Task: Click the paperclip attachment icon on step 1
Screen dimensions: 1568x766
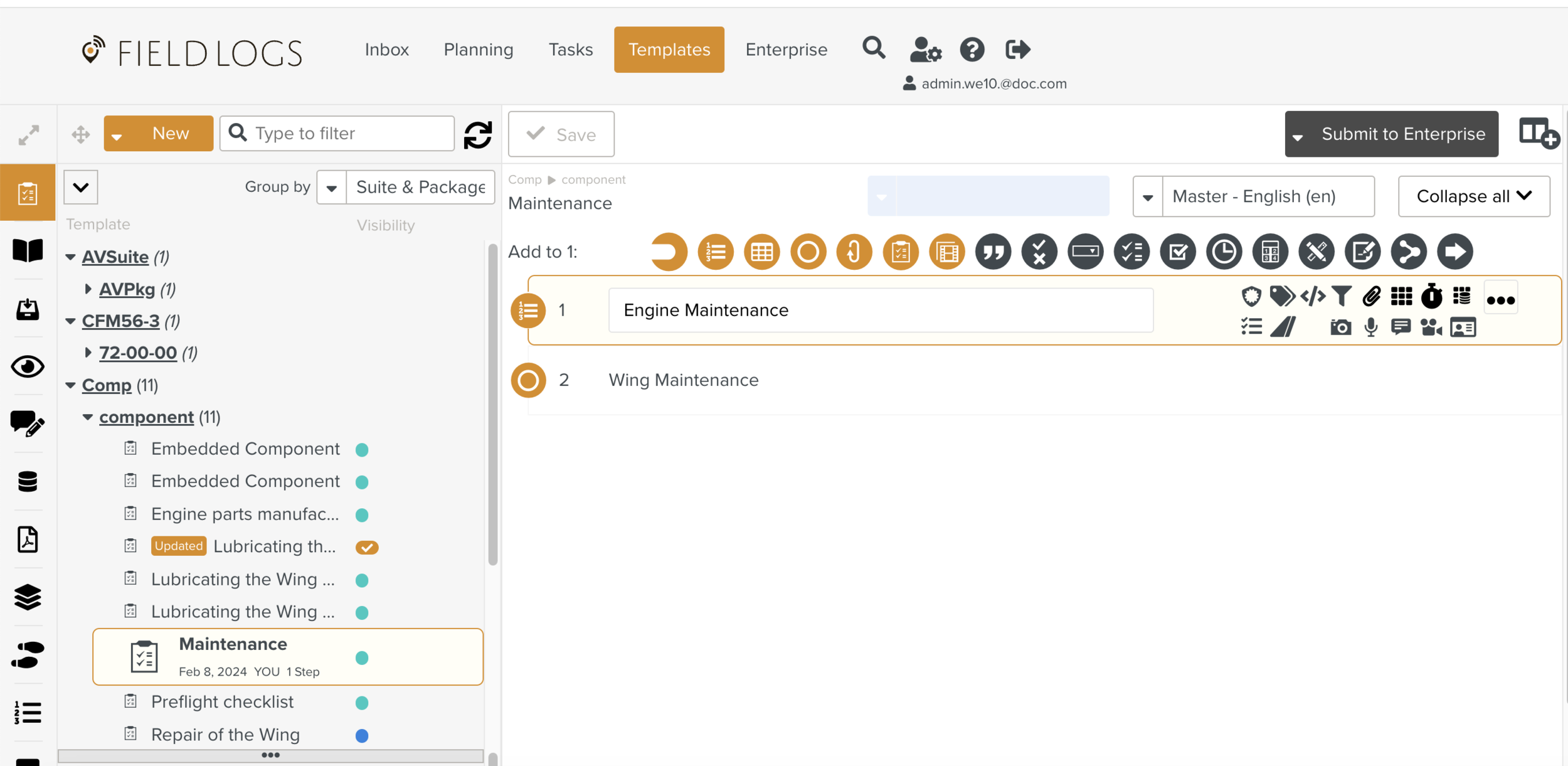Action: coord(1371,296)
